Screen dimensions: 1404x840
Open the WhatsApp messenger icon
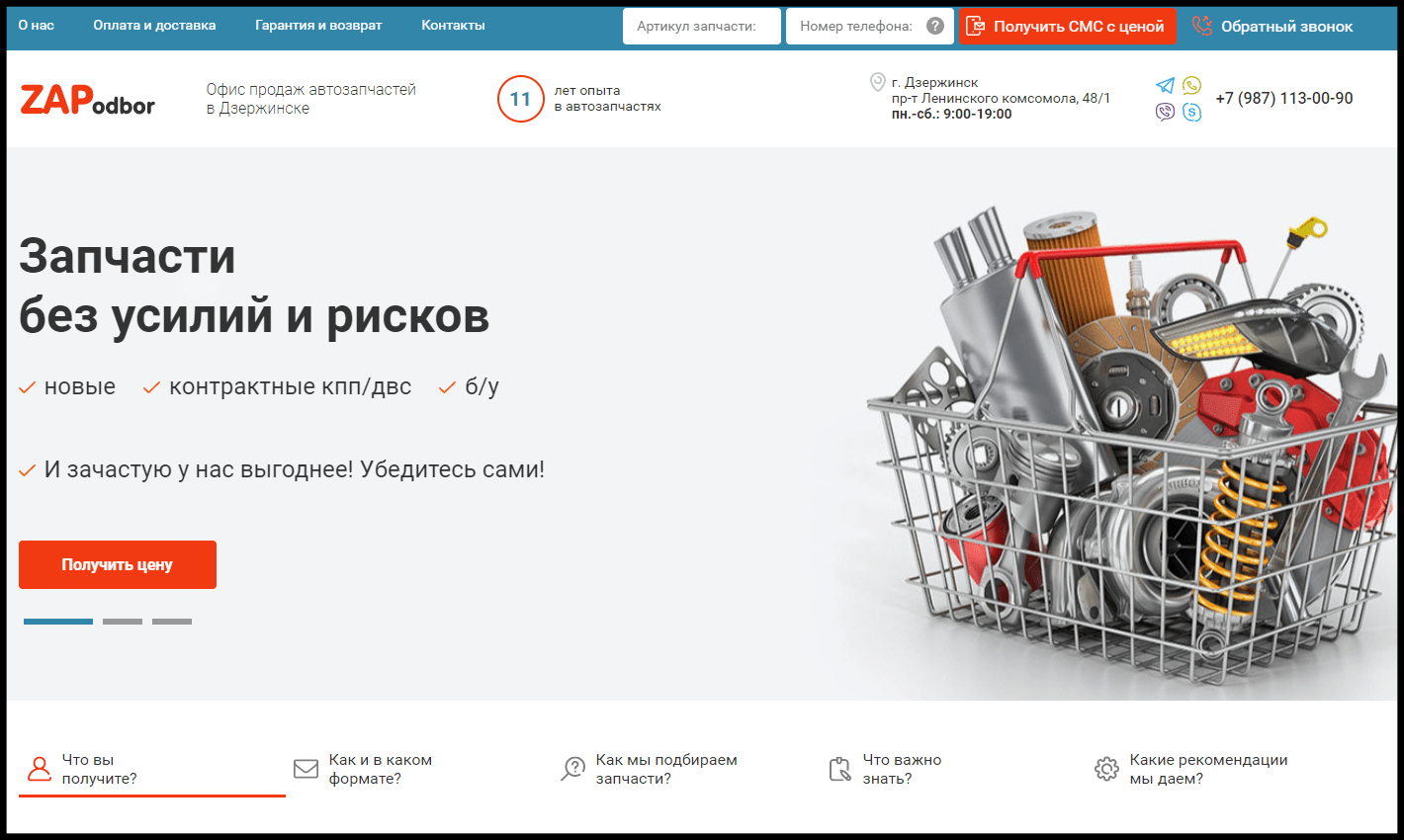(1191, 86)
